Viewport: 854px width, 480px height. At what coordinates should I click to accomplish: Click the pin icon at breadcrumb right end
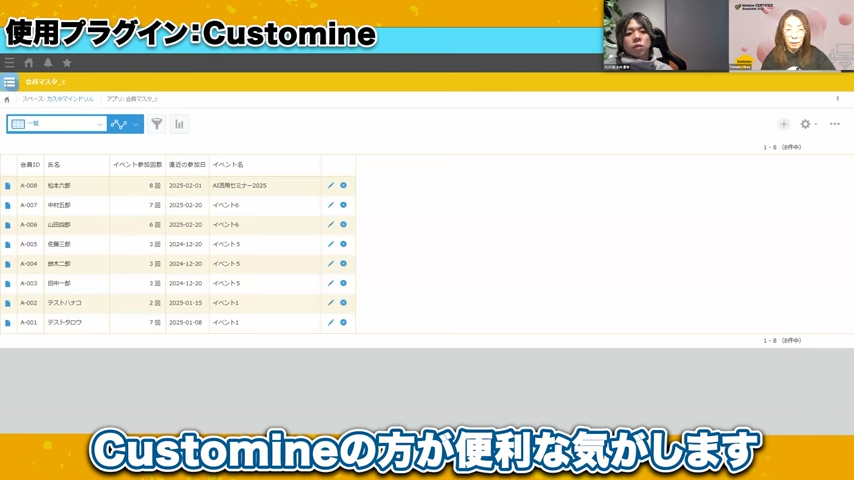tap(838, 99)
